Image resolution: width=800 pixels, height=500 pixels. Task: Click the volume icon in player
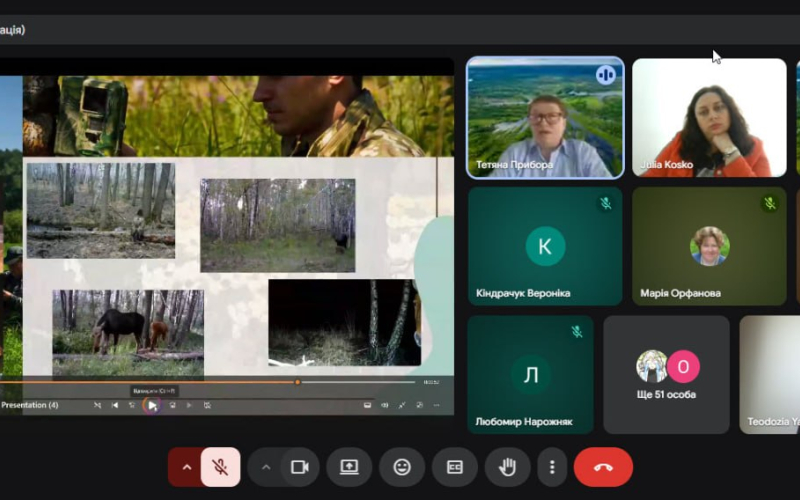[385, 405]
